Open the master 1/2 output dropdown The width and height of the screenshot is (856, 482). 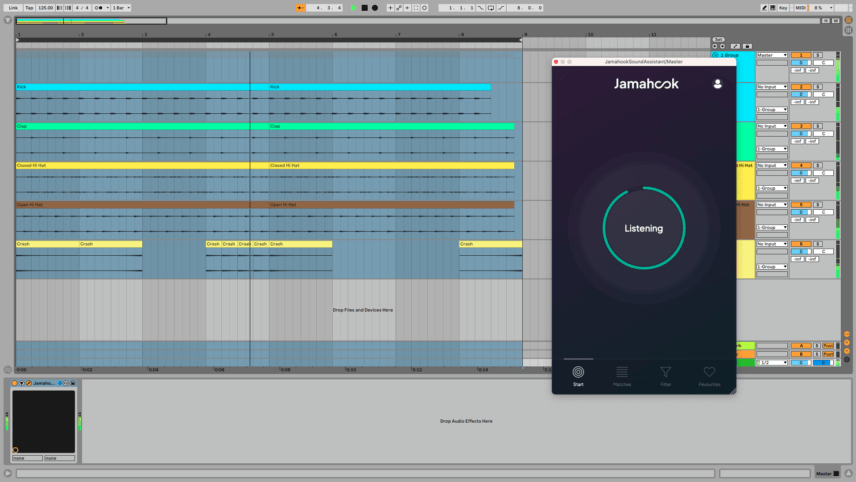point(772,362)
